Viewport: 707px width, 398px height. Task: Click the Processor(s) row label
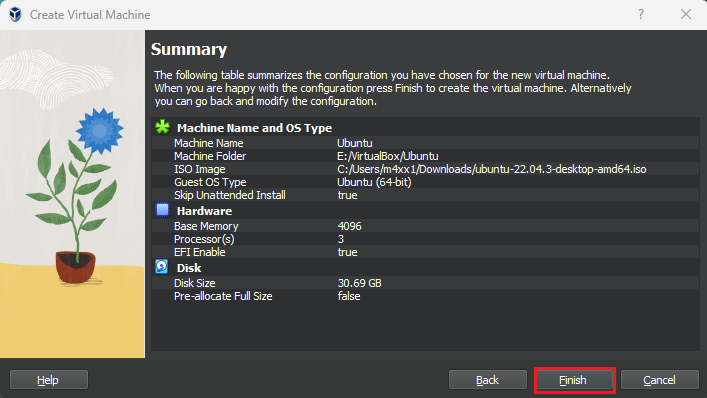coord(204,239)
